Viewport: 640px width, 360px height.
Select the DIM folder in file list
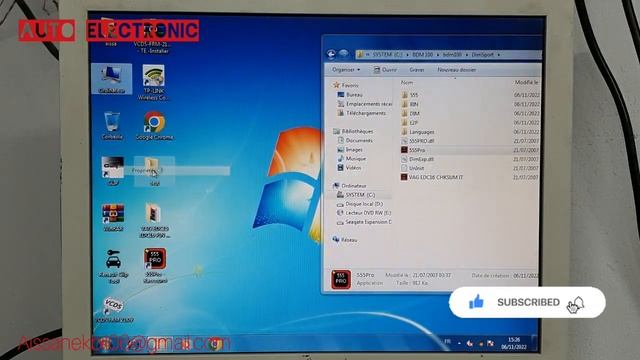tap(410, 113)
